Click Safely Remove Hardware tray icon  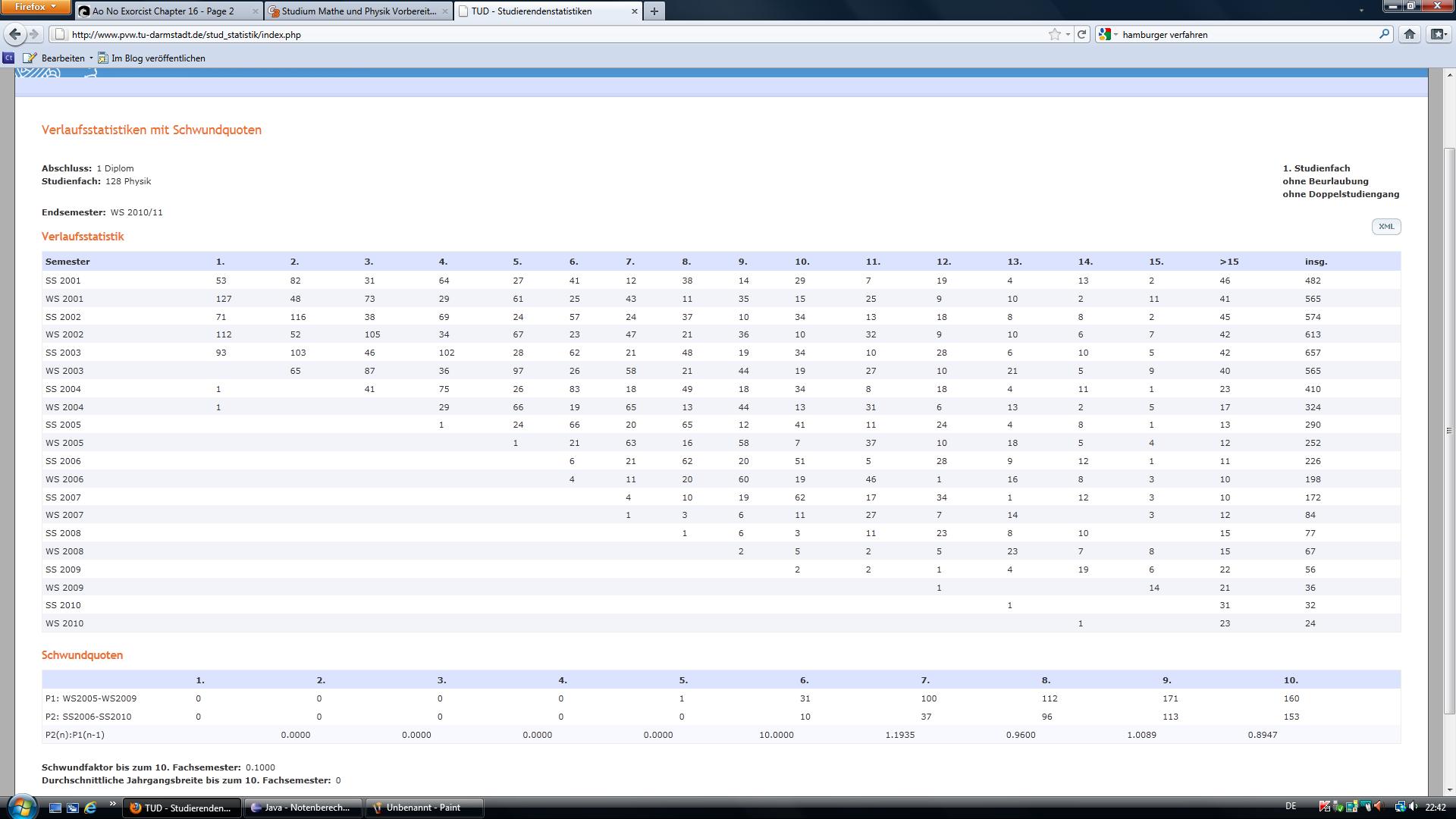tap(1338, 807)
